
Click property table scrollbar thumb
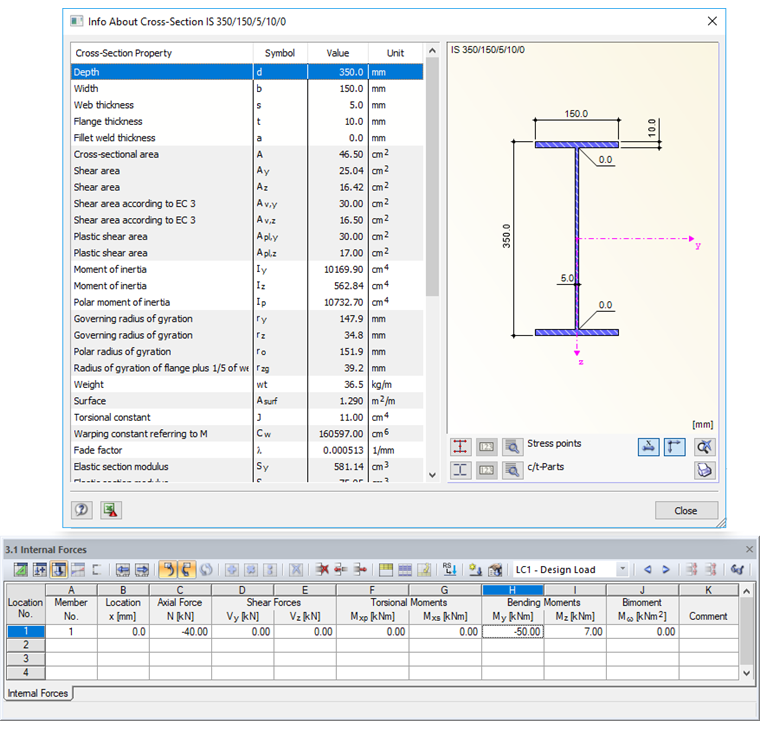(432, 176)
